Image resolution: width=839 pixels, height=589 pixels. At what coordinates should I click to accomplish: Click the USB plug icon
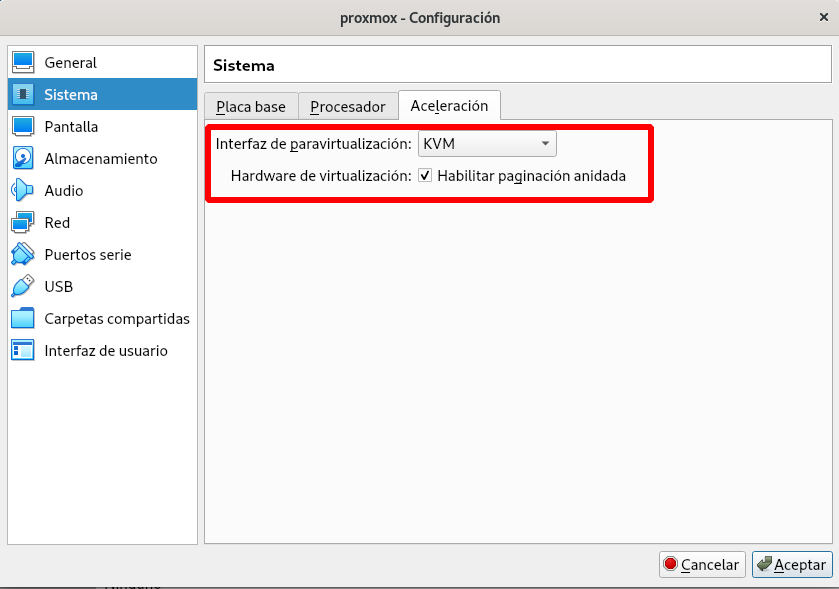coord(23,287)
